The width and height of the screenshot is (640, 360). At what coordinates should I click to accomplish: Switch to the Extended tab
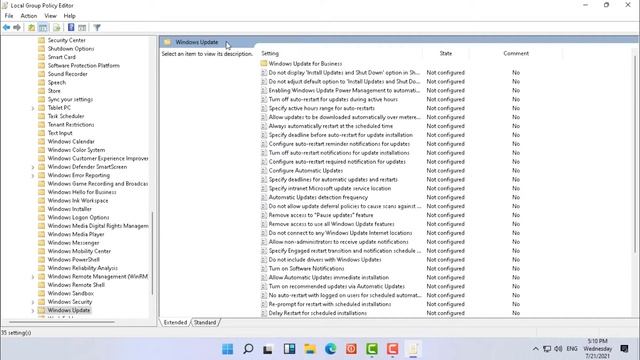point(175,322)
